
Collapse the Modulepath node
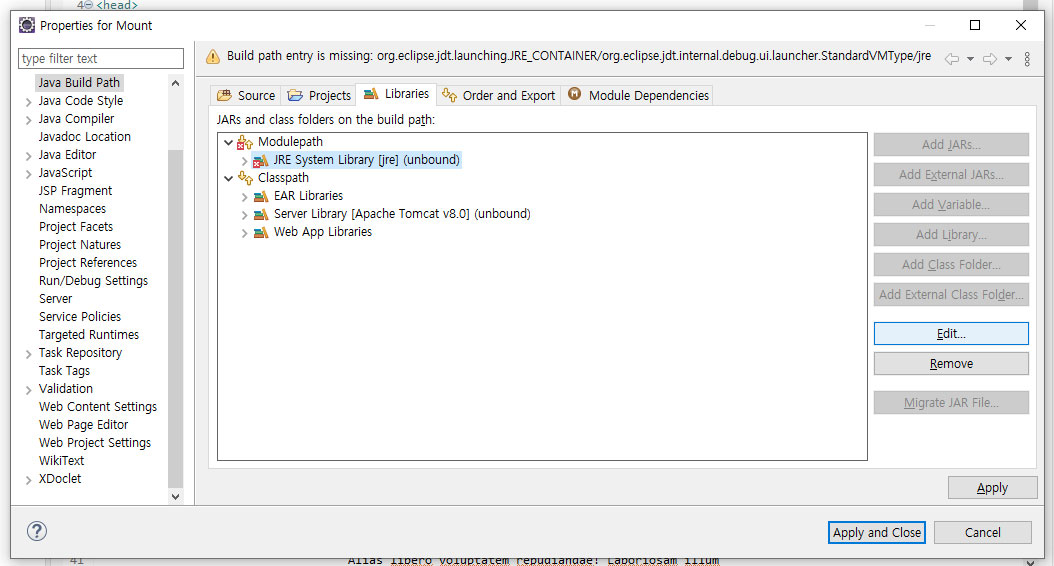[229, 142]
